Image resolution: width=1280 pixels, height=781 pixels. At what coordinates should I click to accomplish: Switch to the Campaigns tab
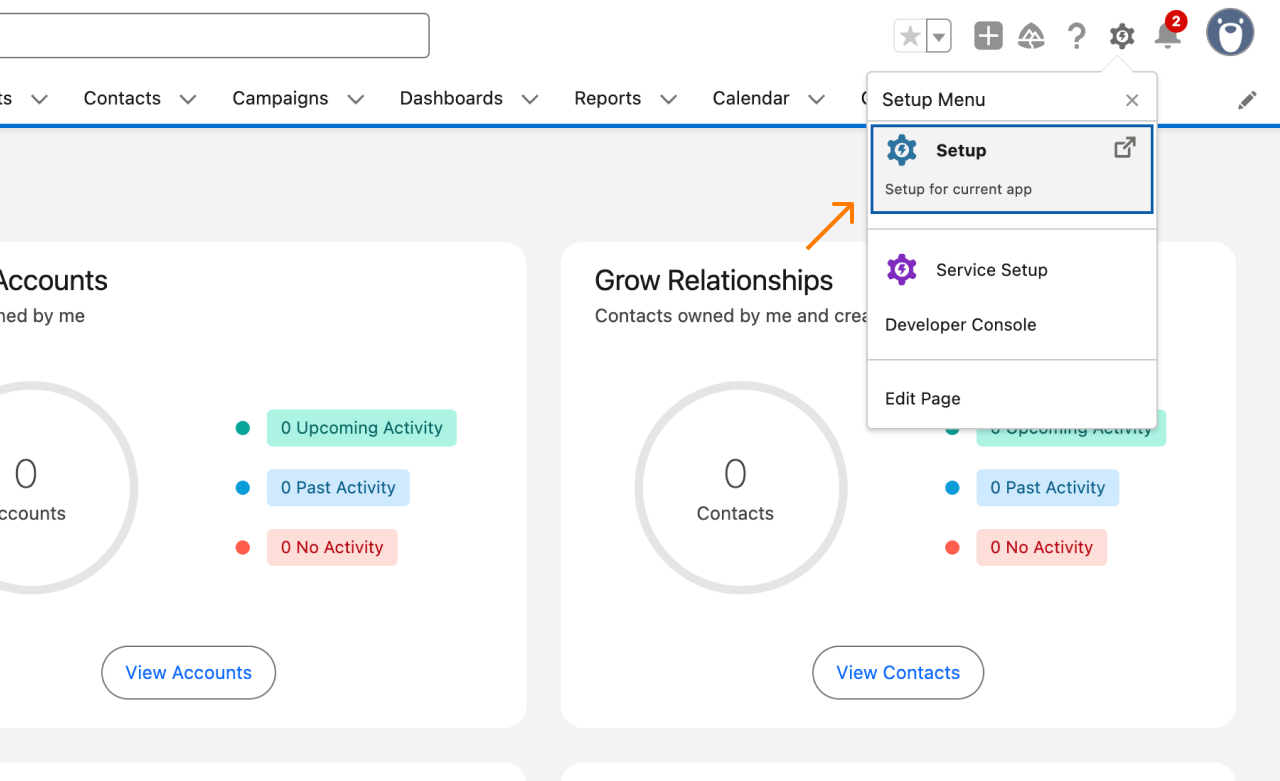[280, 98]
